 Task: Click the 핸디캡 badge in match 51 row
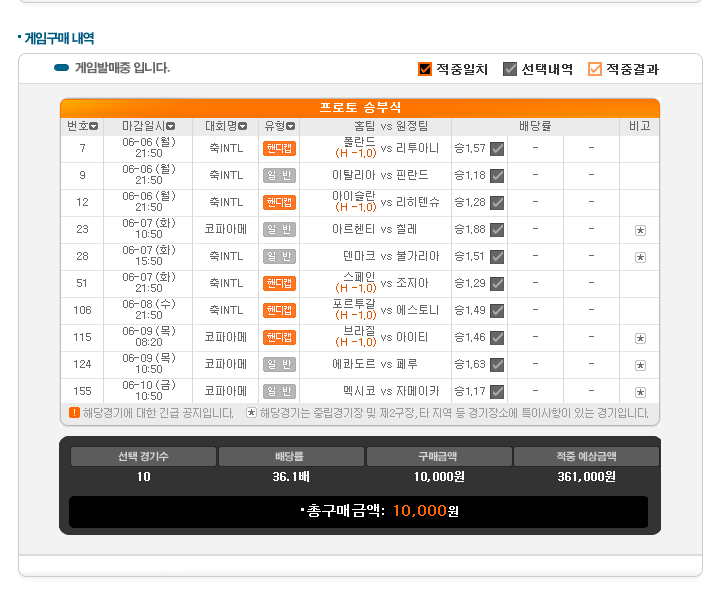click(279, 284)
